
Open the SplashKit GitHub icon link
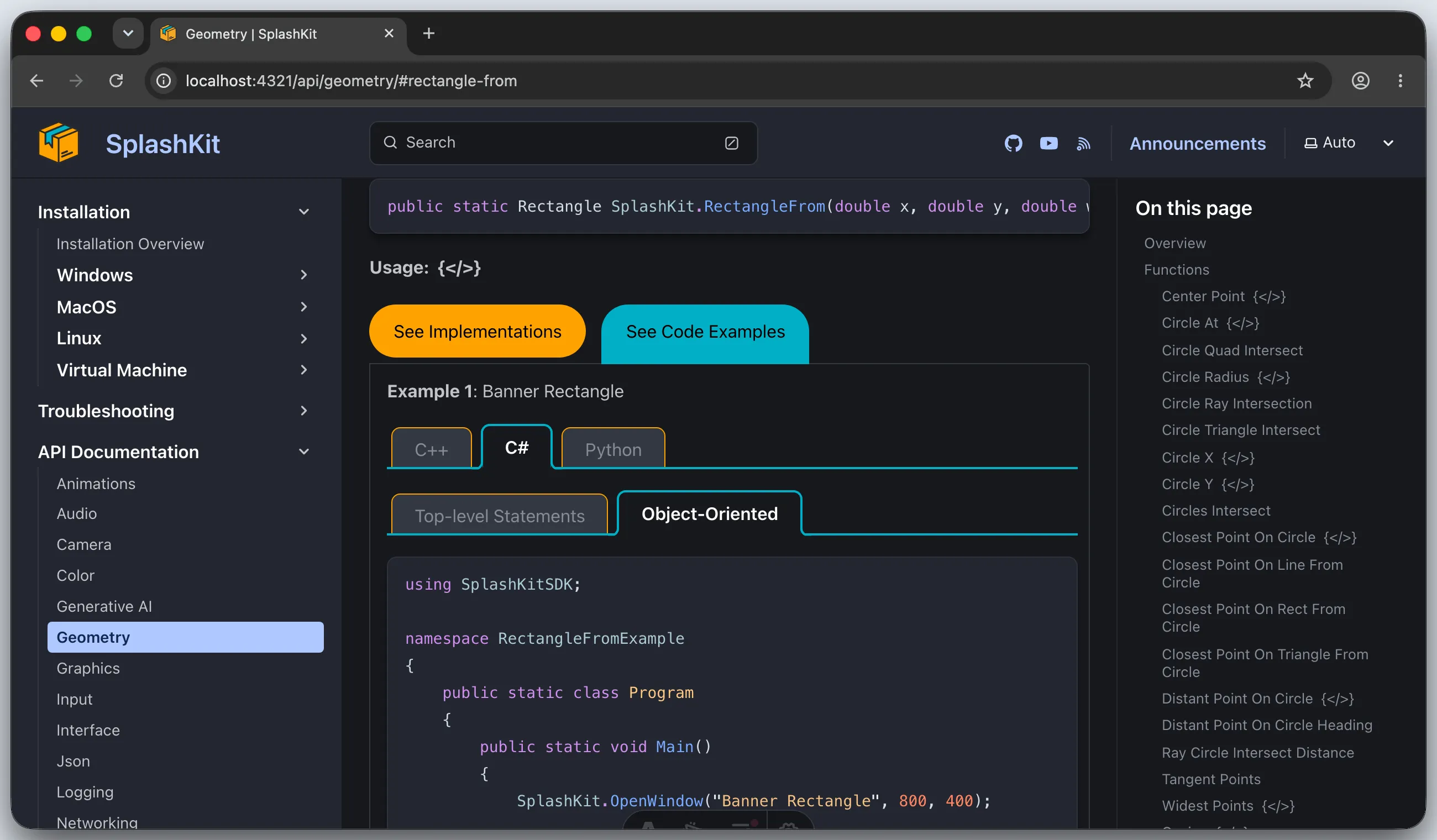tap(1013, 143)
